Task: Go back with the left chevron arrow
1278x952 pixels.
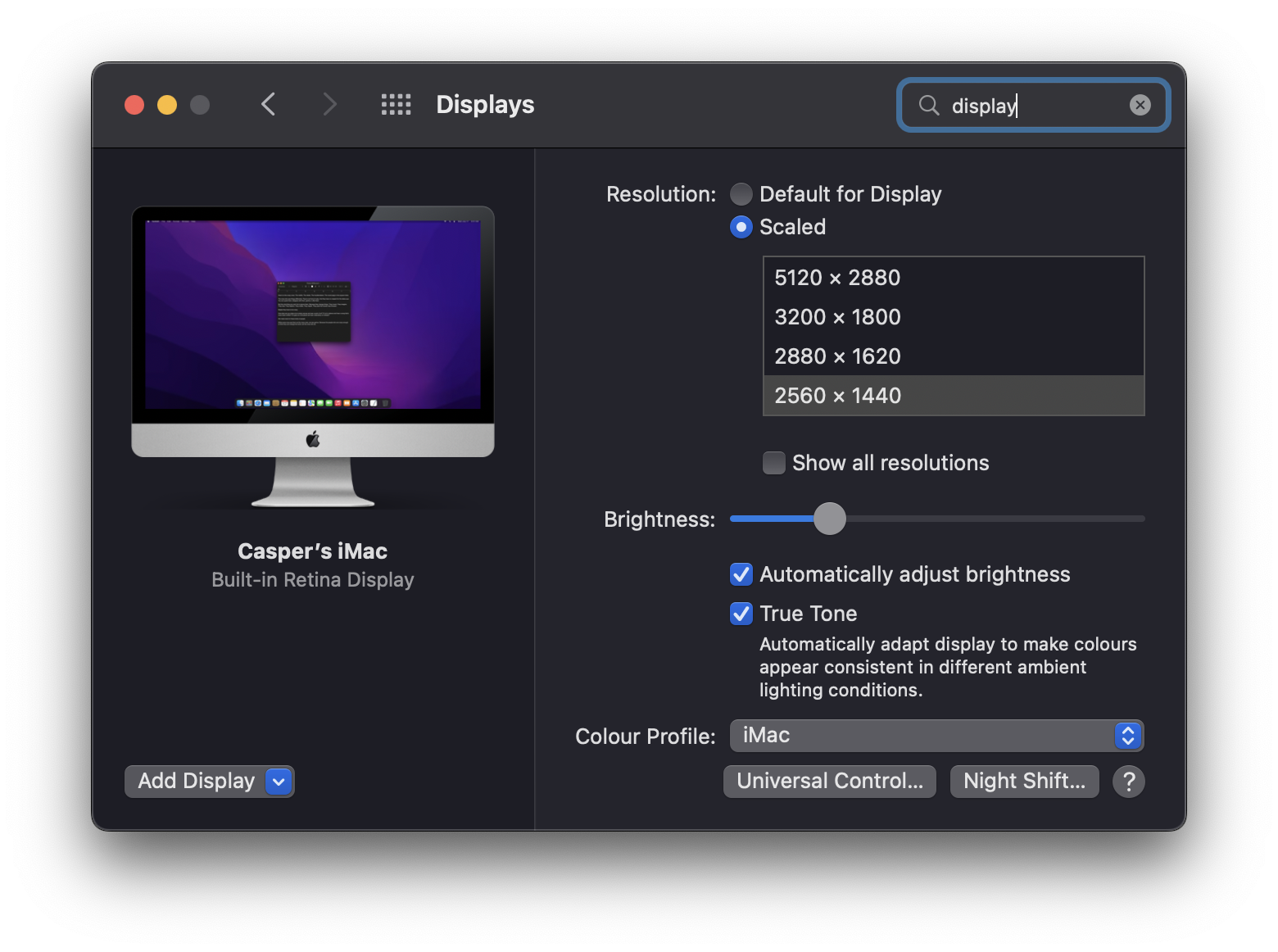Action: [268, 105]
